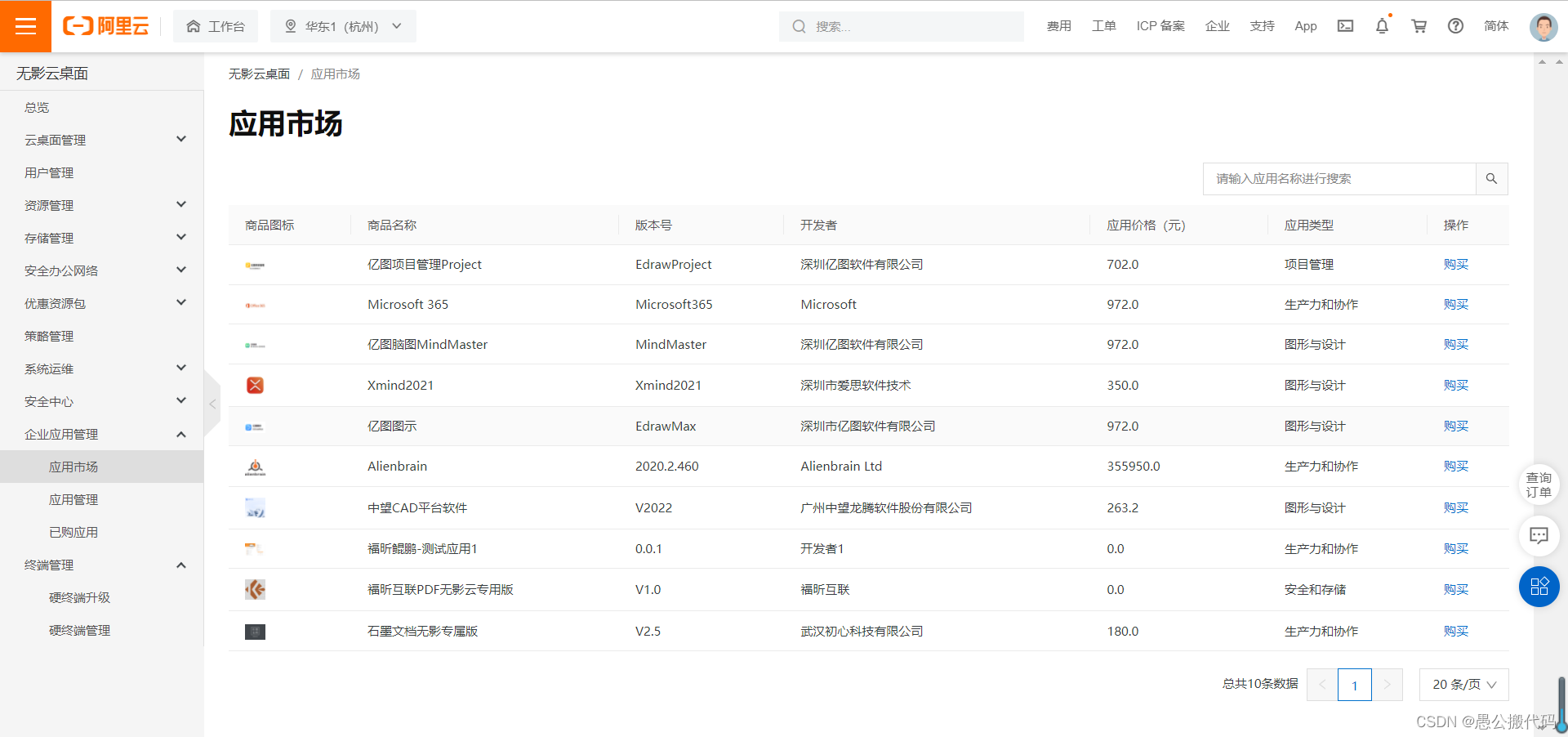The width and height of the screenshot is (1568, 737).
Task: Expand 安全中心 in the sidebar
Action: (102, 401)
